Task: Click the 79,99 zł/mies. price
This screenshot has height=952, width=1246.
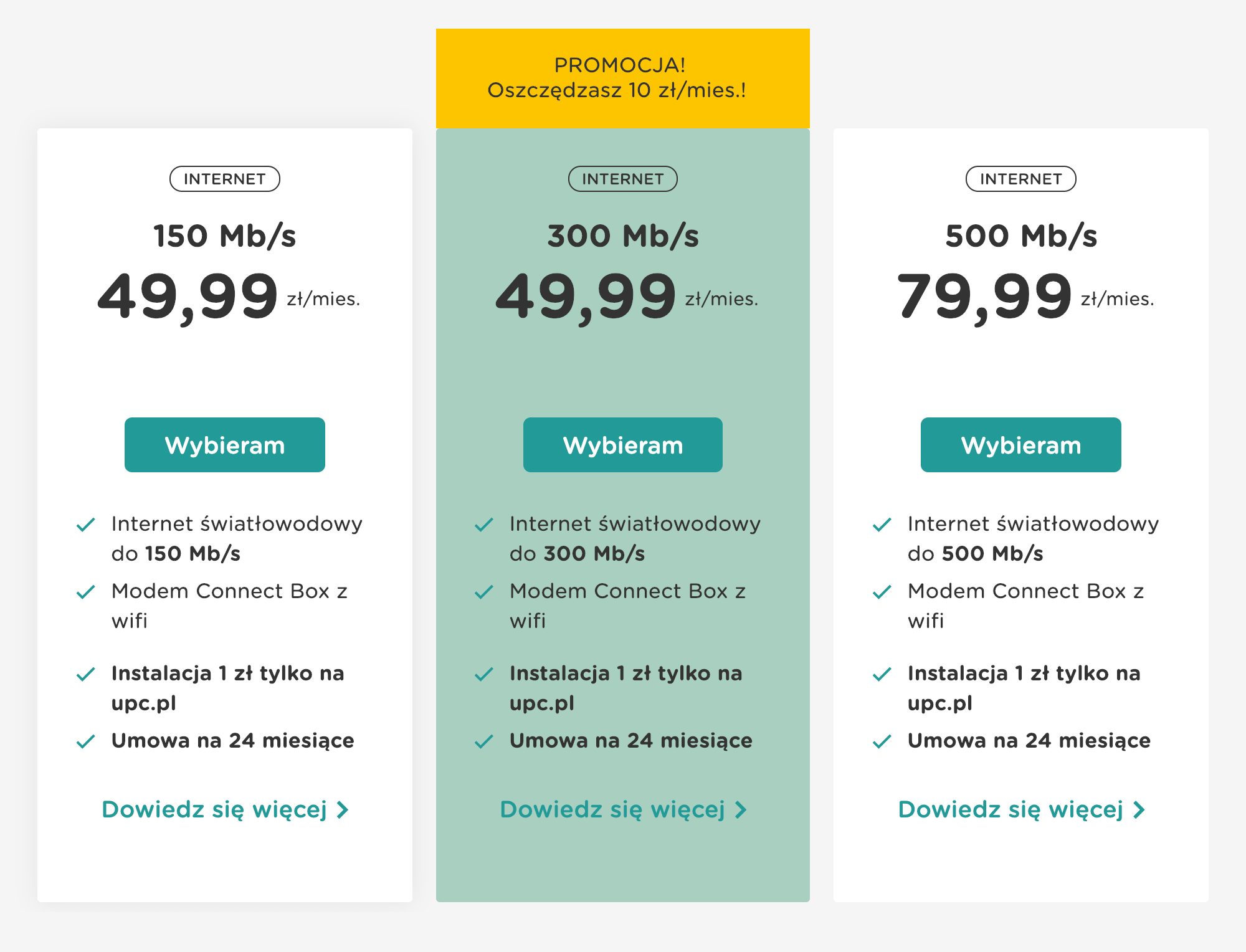Action: 1025,297
